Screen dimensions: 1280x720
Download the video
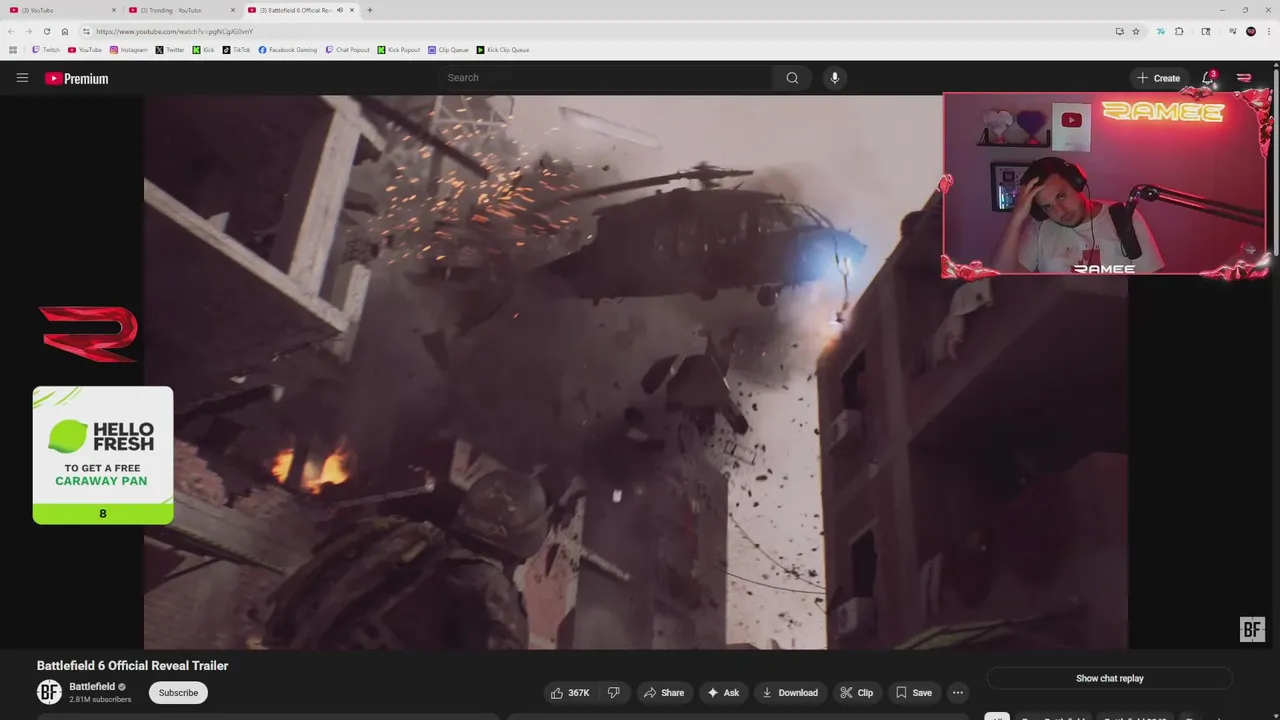[x=790, y=693]
